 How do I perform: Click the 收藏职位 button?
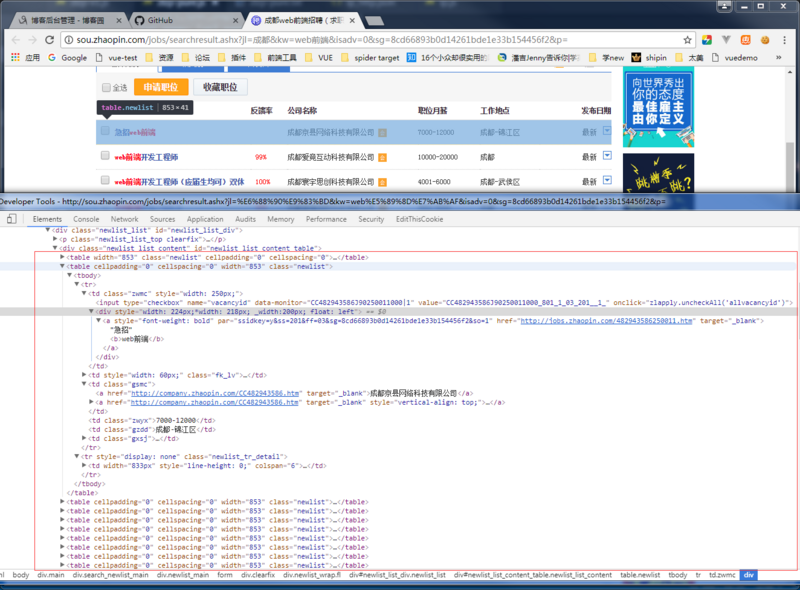(x=220, y=87)
